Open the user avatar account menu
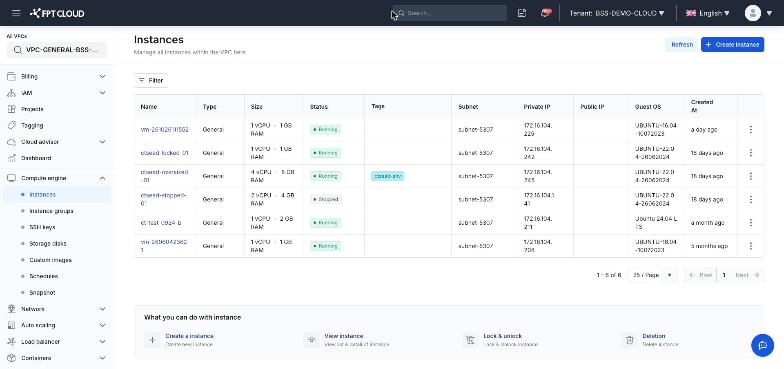784x369 pixels. (x=752, y=13)
